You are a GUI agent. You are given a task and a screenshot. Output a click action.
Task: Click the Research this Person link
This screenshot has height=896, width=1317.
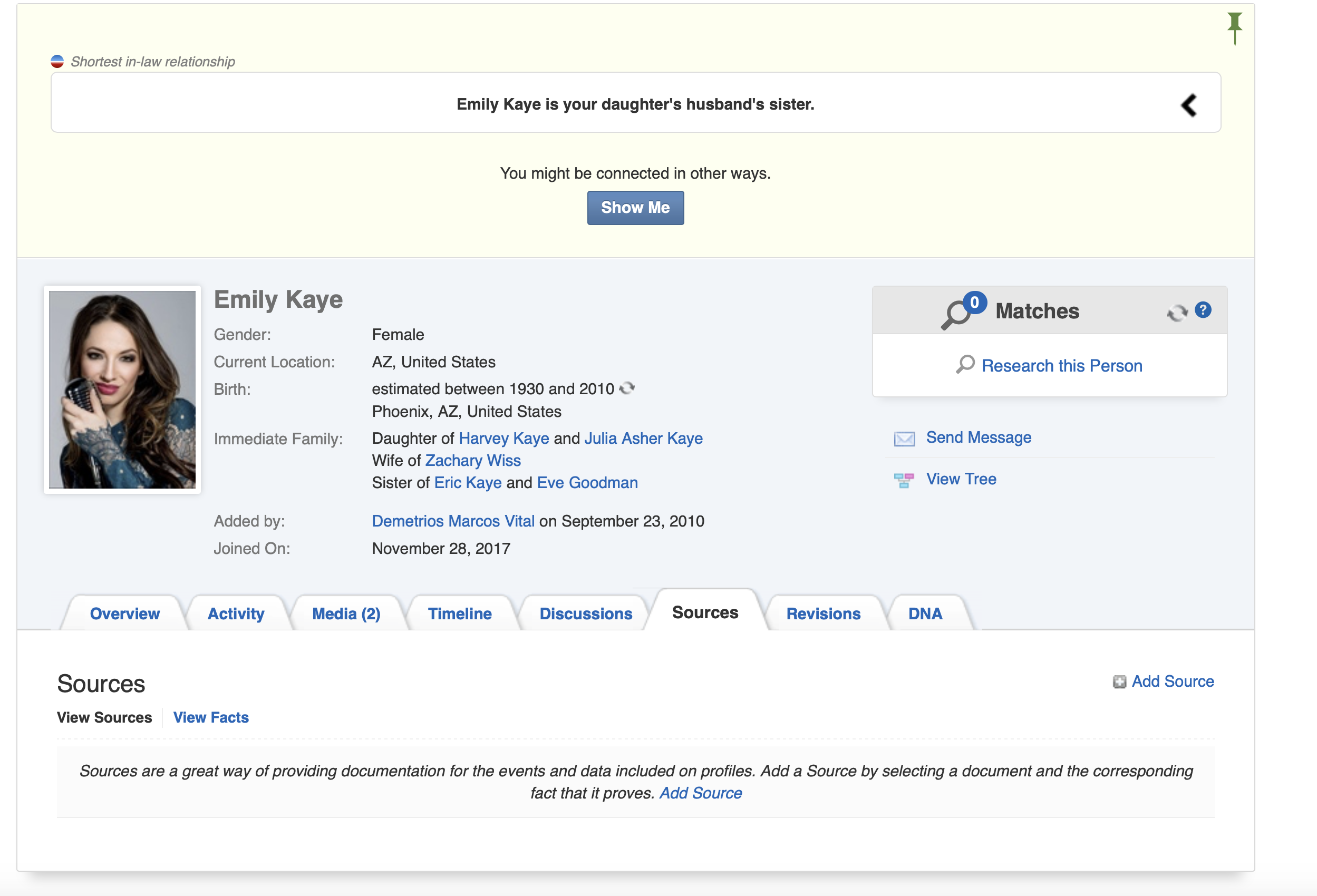1061,365
